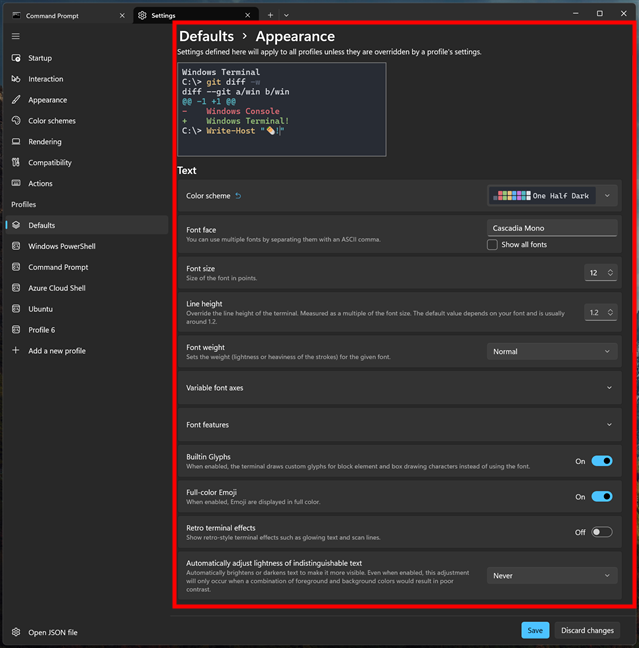Click Open JSON file link
The height and width of the screenshot is (648, 639).
(87, 632)
